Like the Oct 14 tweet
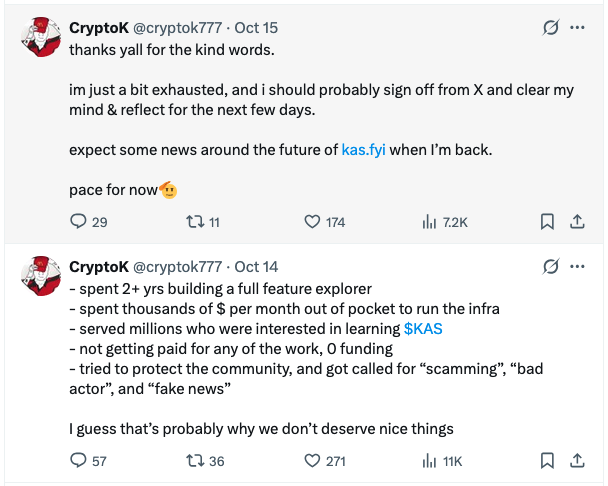 click(x=311, y=461)
